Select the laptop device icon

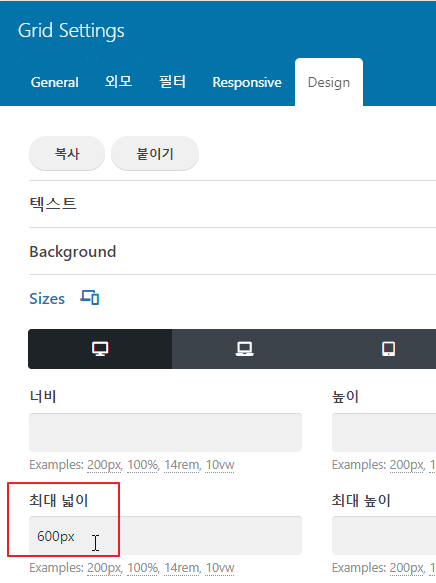244,349
